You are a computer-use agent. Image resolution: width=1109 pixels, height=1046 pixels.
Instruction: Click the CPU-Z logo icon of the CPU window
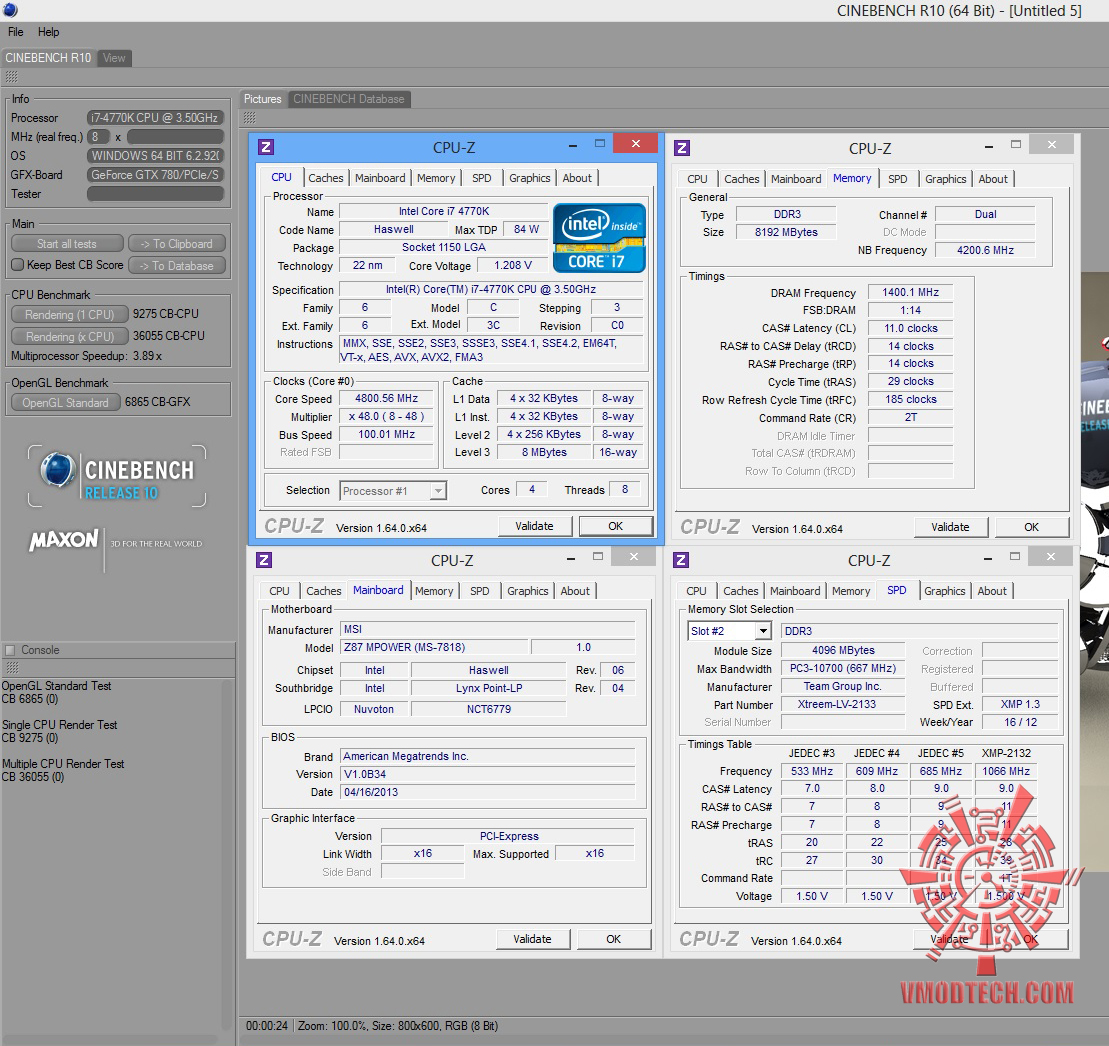[266, 147]
